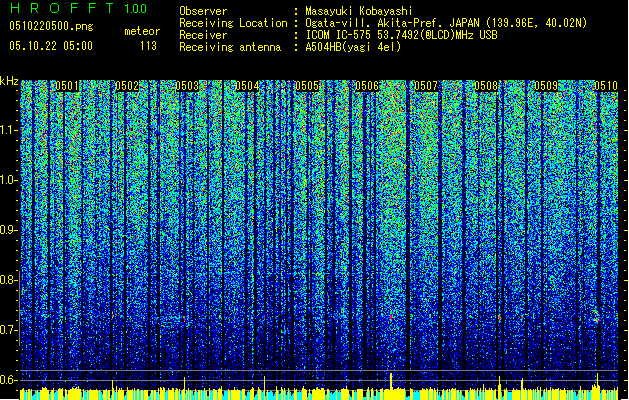This screenshot has height=400, width=629.
Task: Click the 0510 time marker
Action: [x=607, y=86]
